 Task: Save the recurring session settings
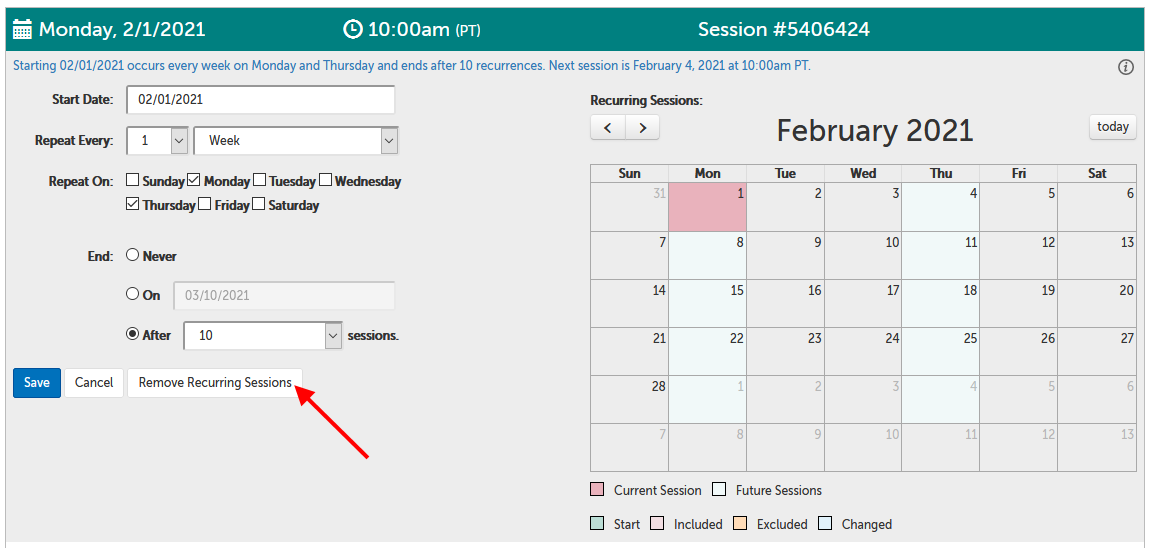click(x=37, y=383)
